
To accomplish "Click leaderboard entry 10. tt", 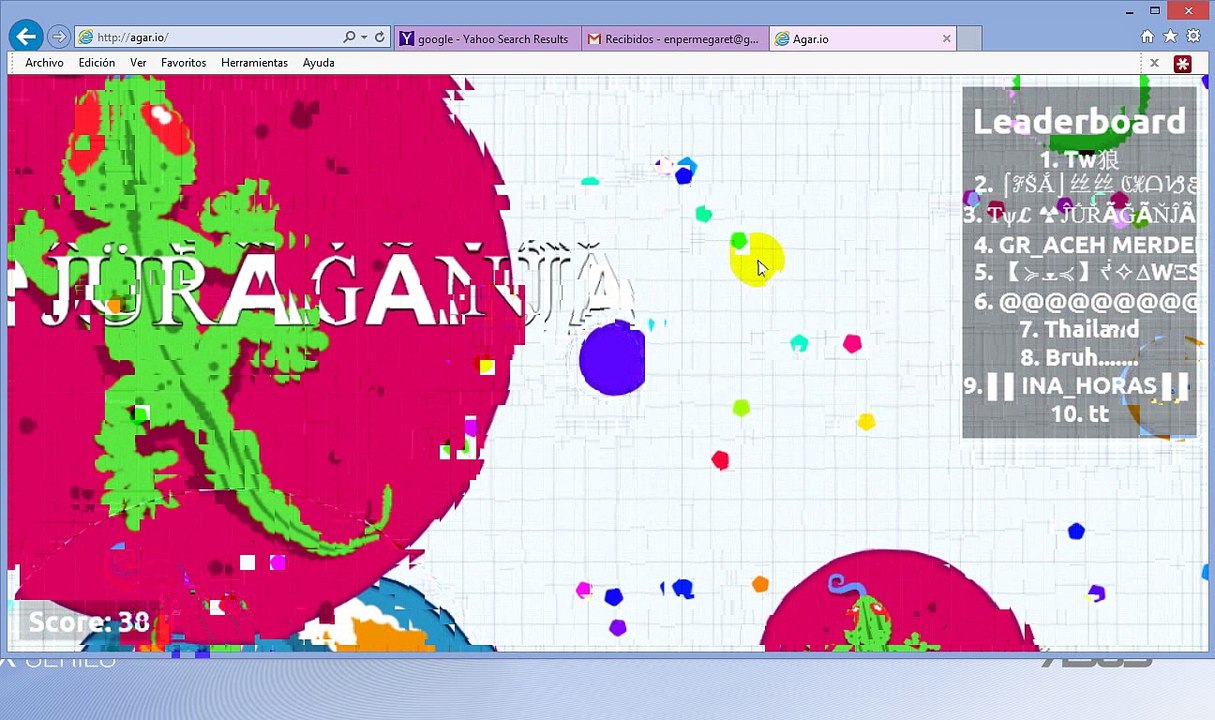I will 1079,414.
